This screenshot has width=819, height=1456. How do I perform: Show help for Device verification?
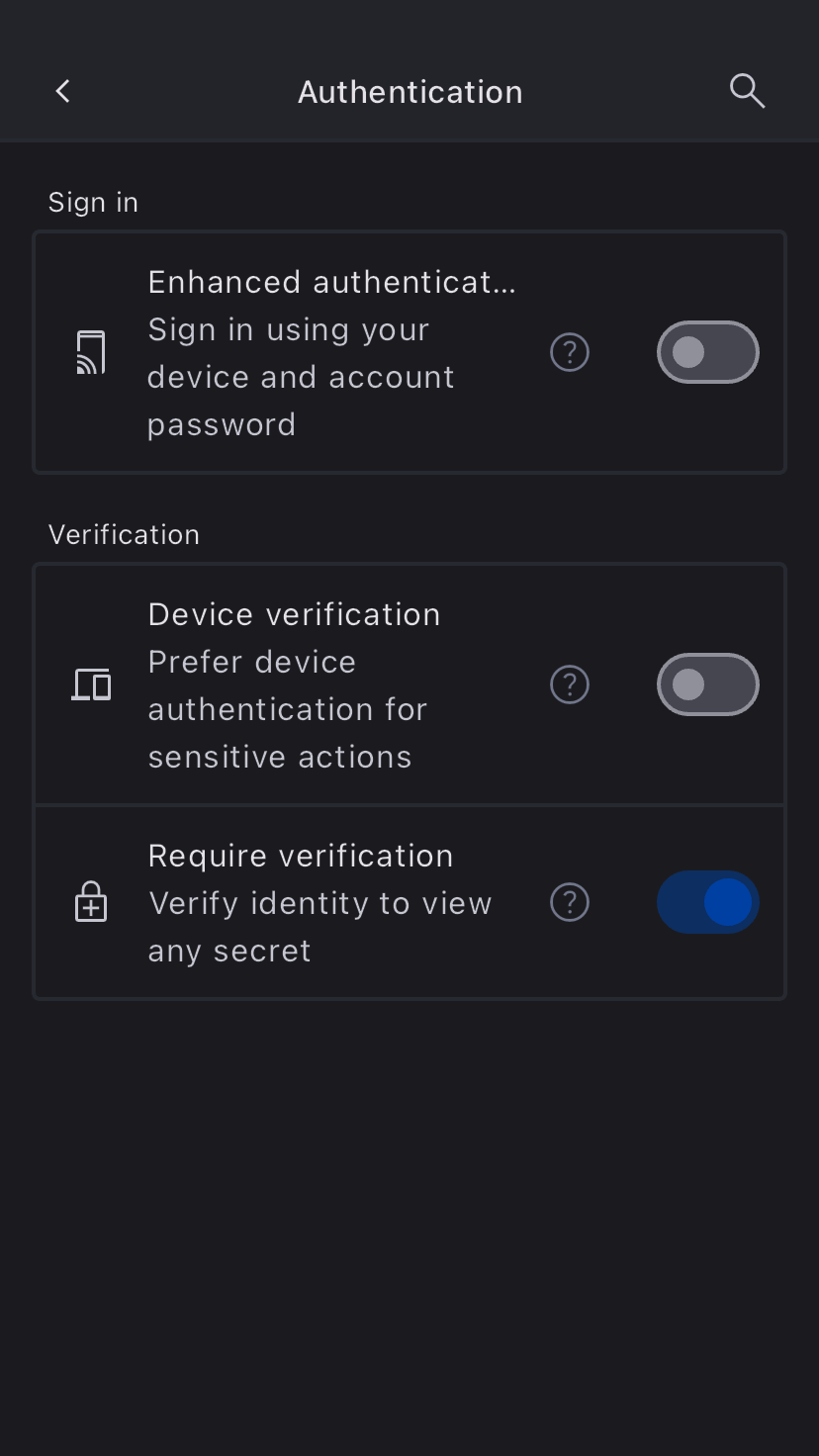point(570,684)
